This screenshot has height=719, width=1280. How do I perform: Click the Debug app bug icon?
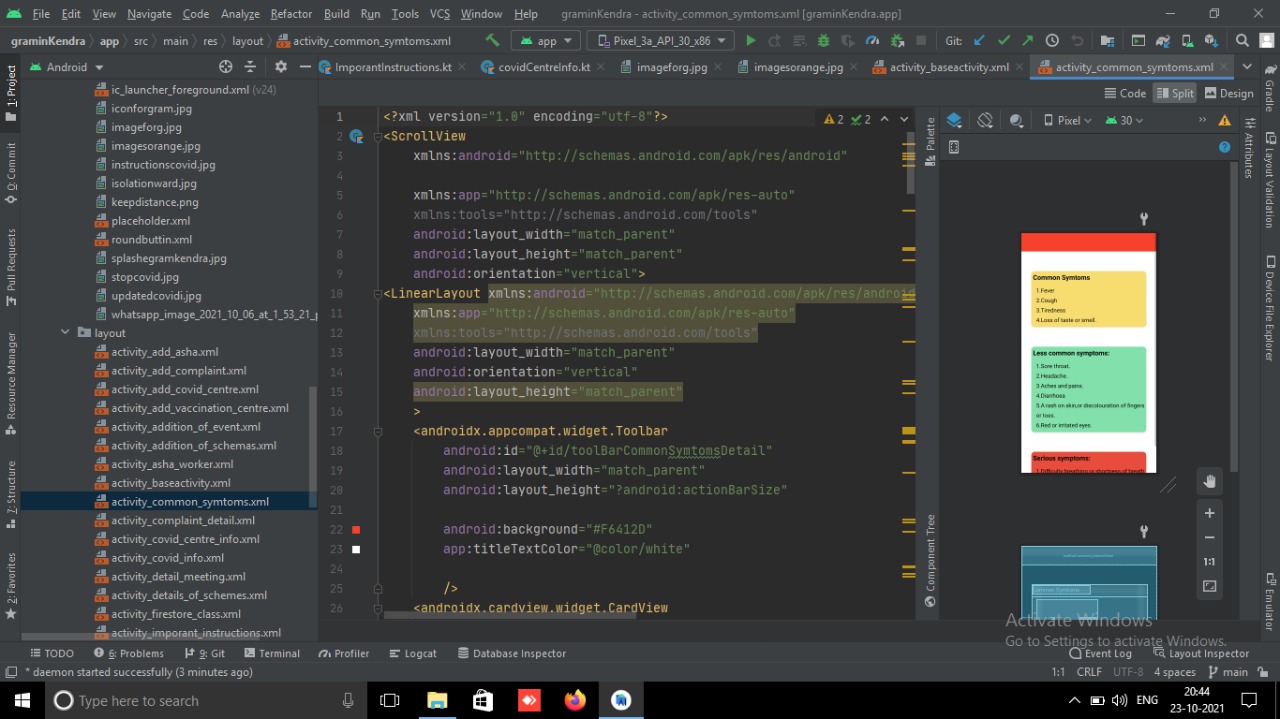(x=823, y=41)
